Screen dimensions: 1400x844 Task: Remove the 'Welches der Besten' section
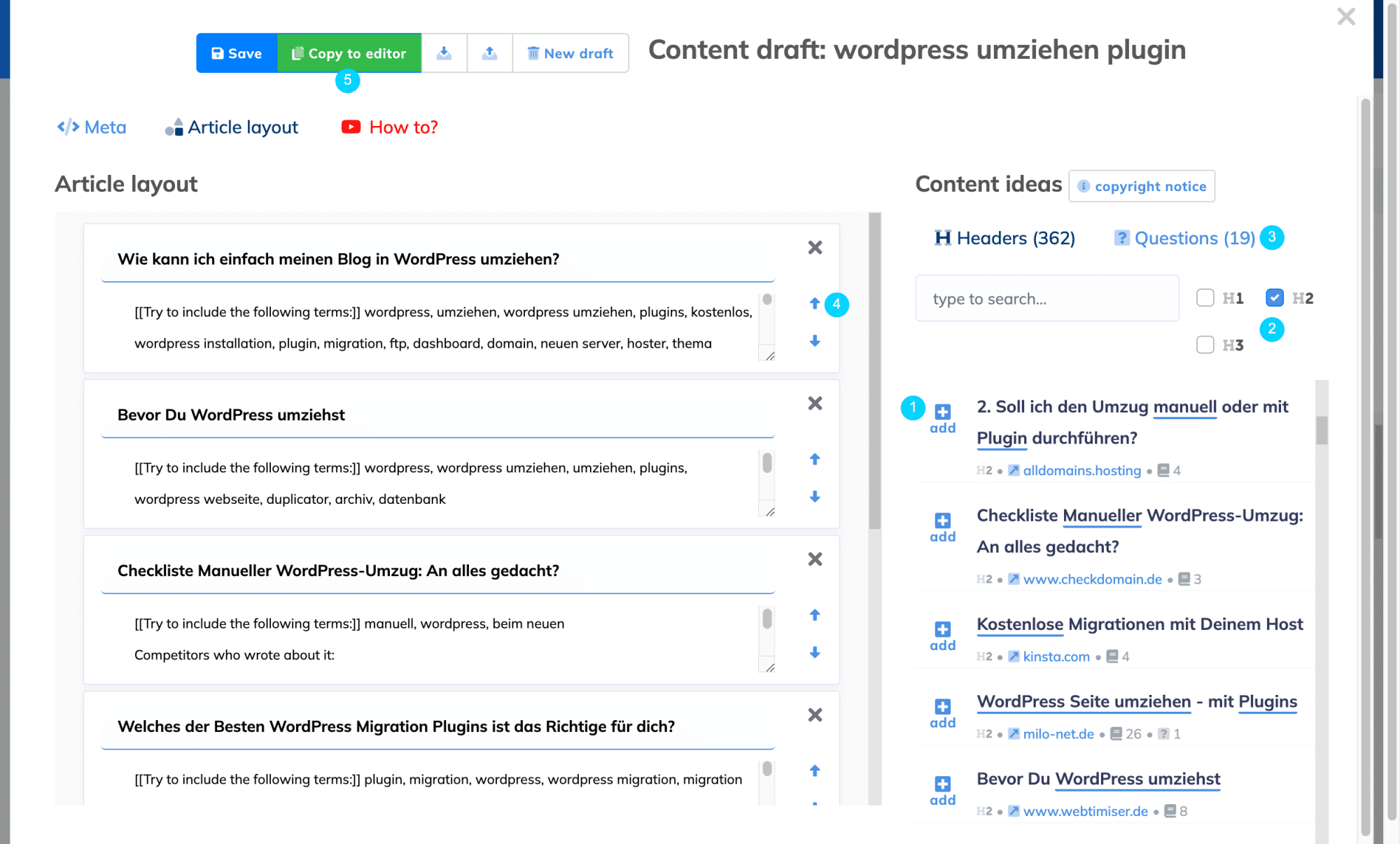click(x=815, y=715)
